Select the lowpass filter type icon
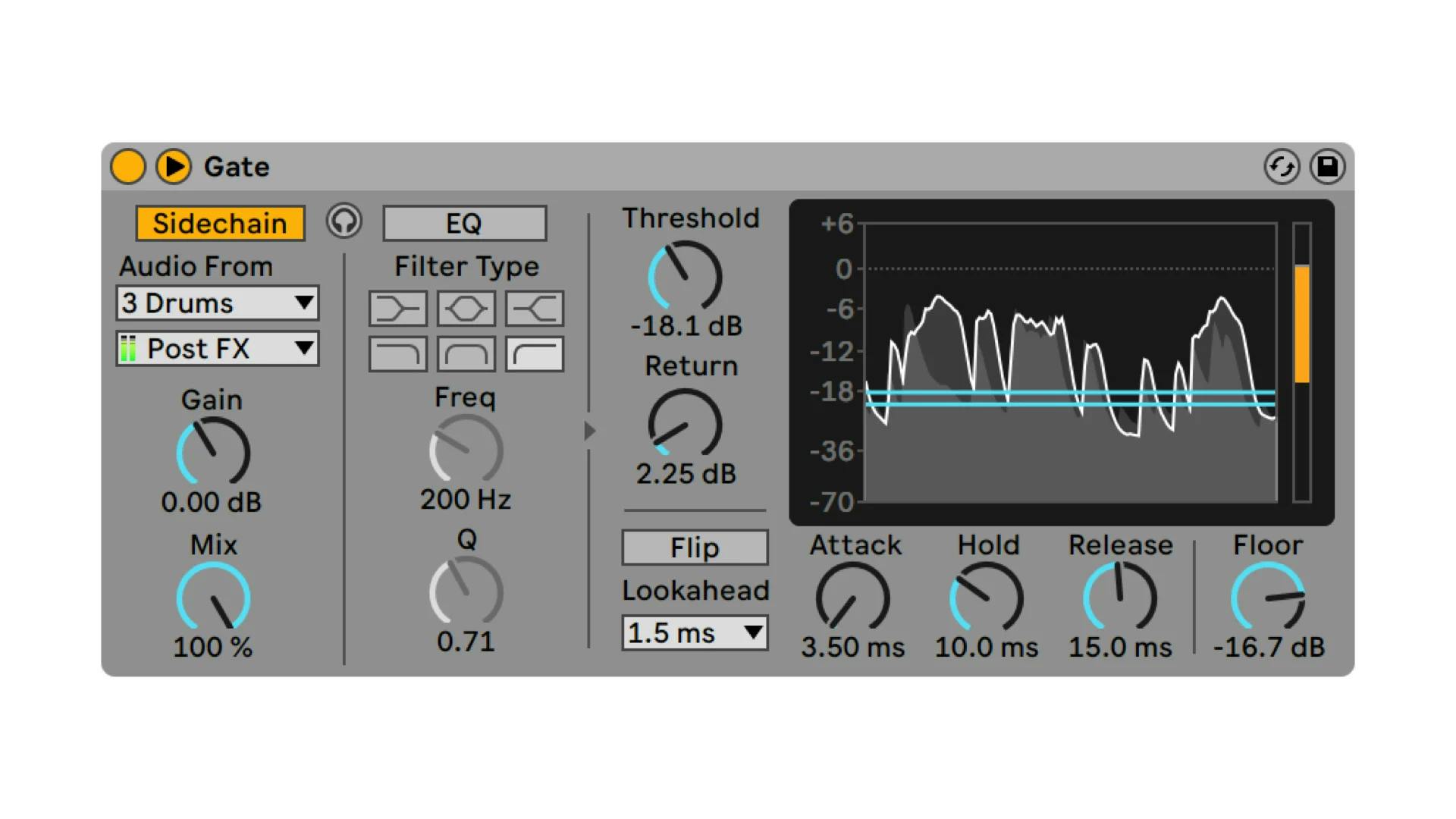Viewport: 1456px width, 819px height. click(398, 354)
